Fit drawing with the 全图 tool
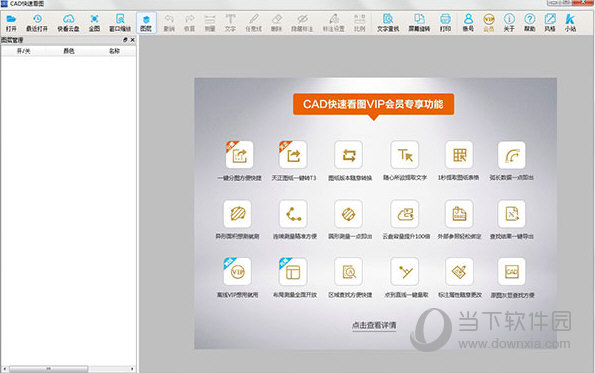The height and width of the screenshot is (373, 595). tap(94, 23)
